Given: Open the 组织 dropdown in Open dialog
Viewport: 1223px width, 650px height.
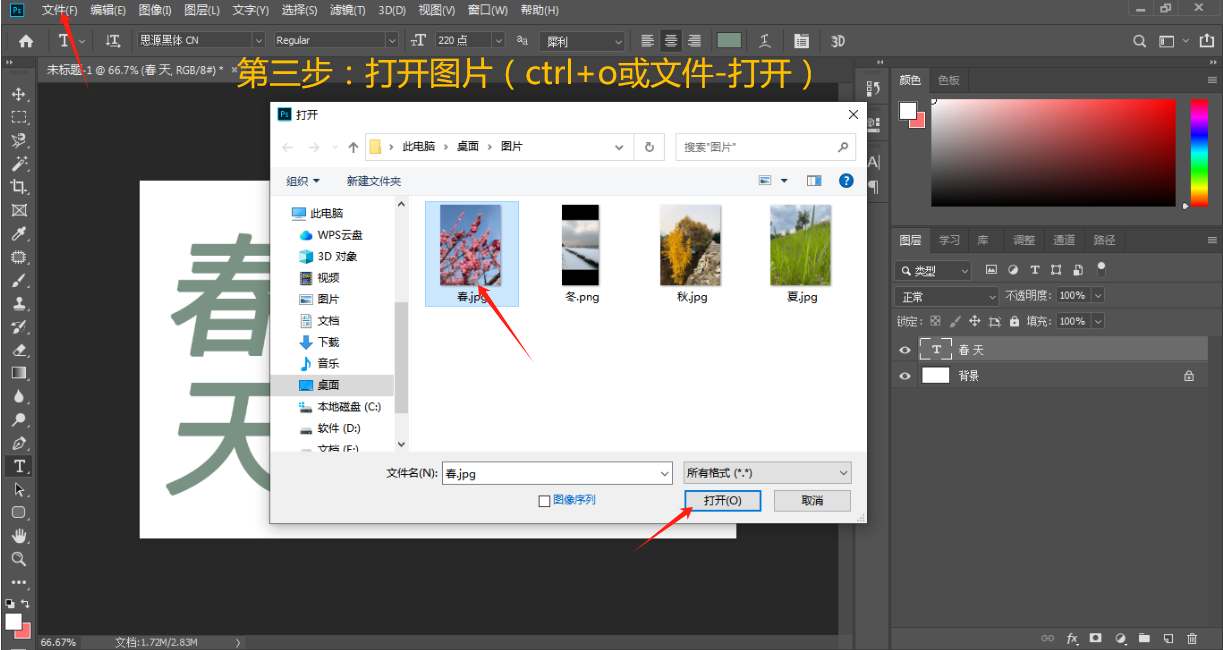Looking at the screenshot, I should (303, 181).
